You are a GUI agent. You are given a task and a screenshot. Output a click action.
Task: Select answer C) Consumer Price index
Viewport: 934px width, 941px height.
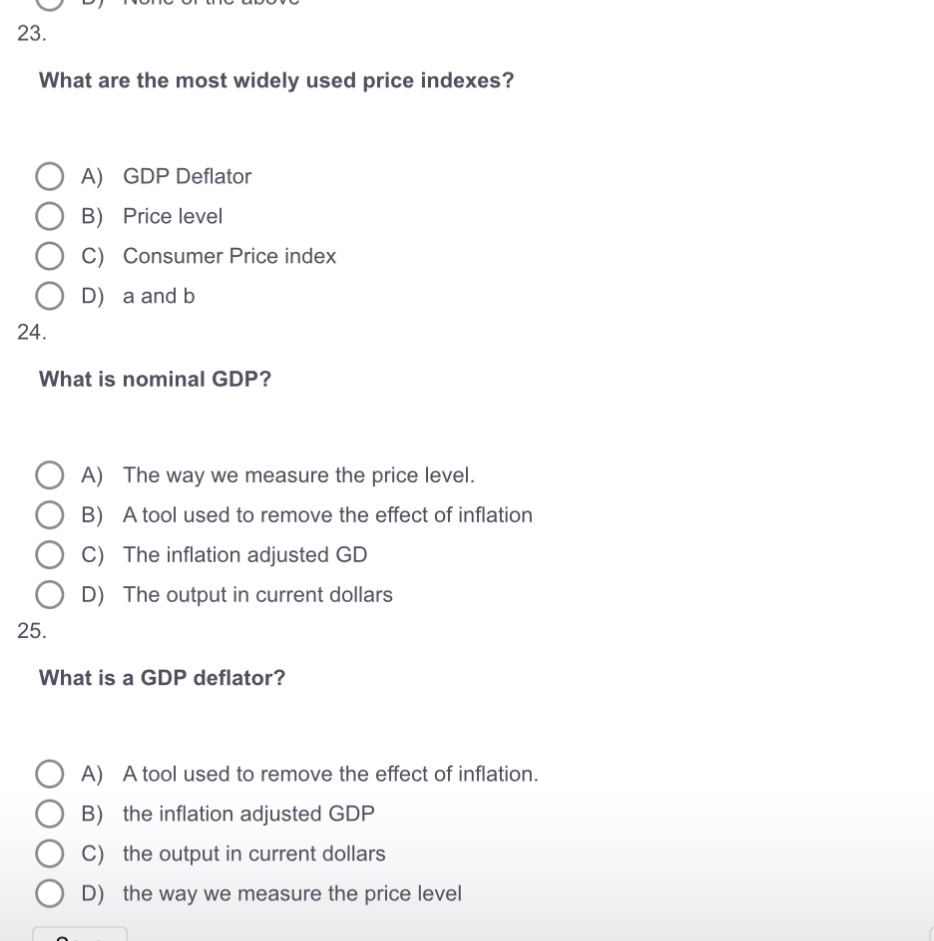click(x=49, y=256)
